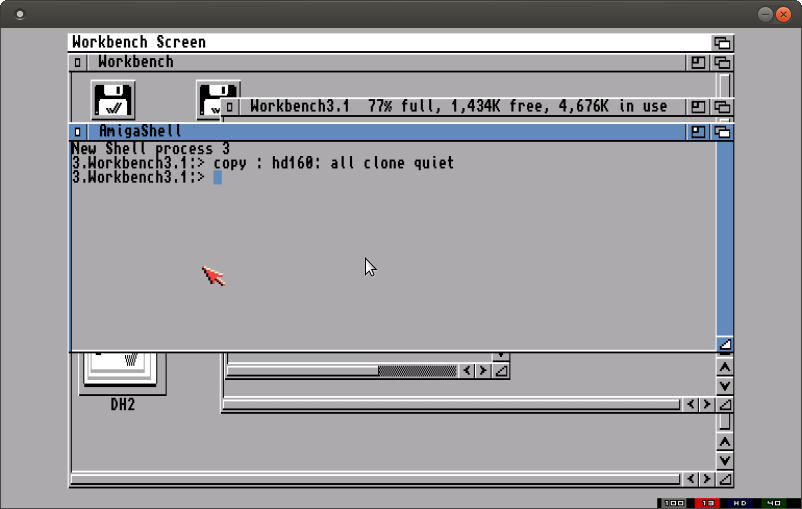Click the Workbench Screen title bar text

coord(139,42)
